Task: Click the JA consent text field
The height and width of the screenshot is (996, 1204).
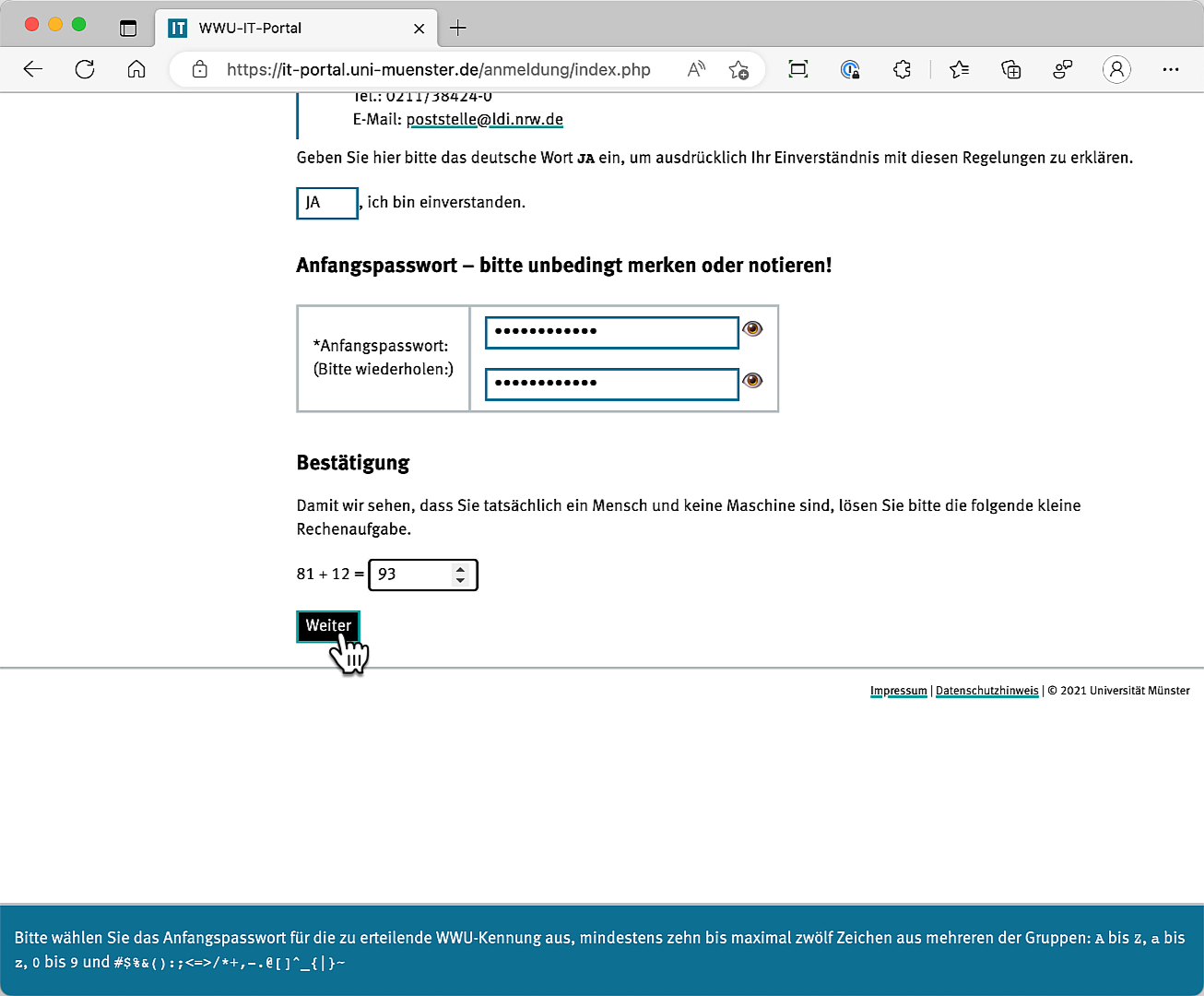Action: tap(327, 203)
